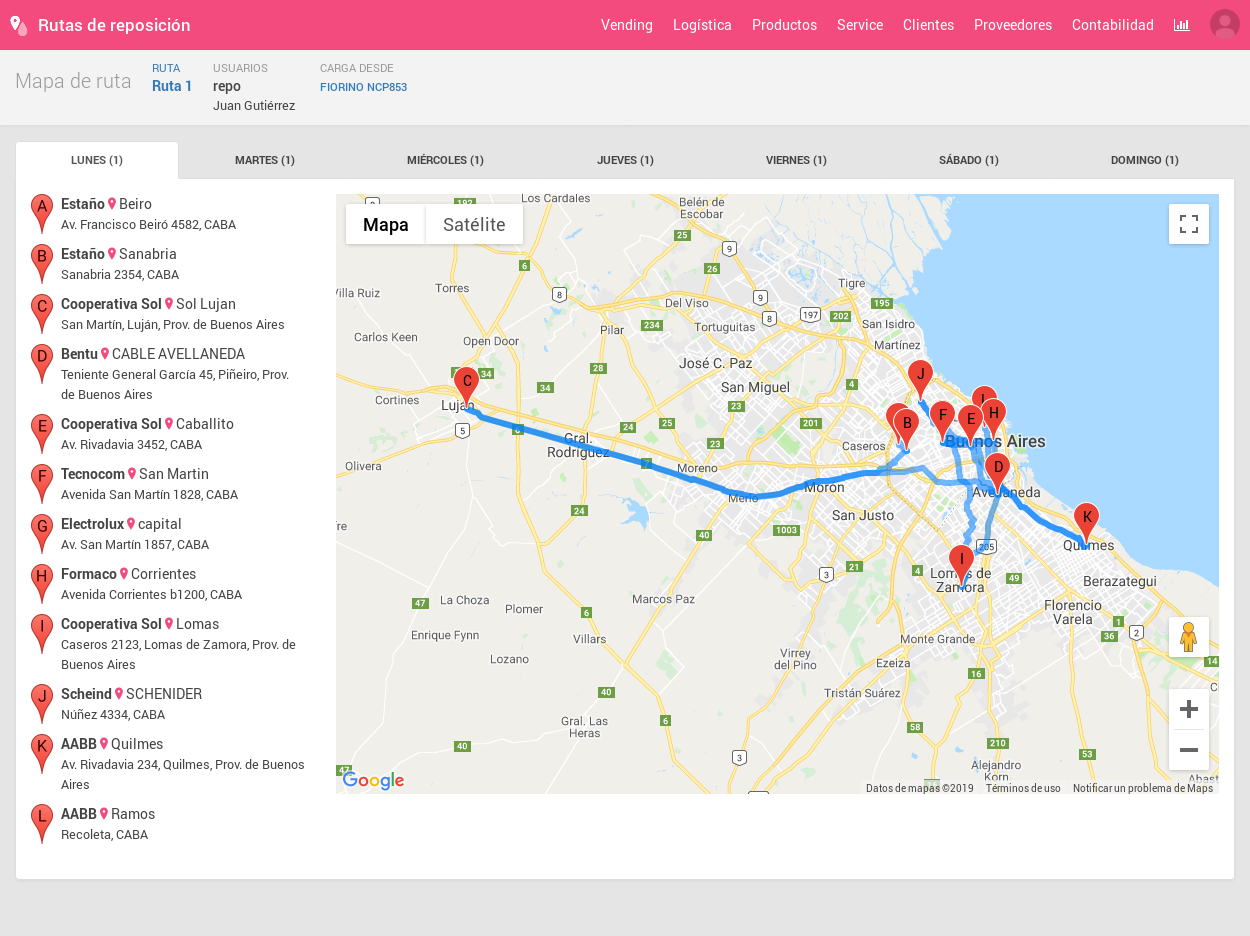Open the Vending menu
The height and width of the screenshot is (936, 1250).
click(x=626, y=25)
